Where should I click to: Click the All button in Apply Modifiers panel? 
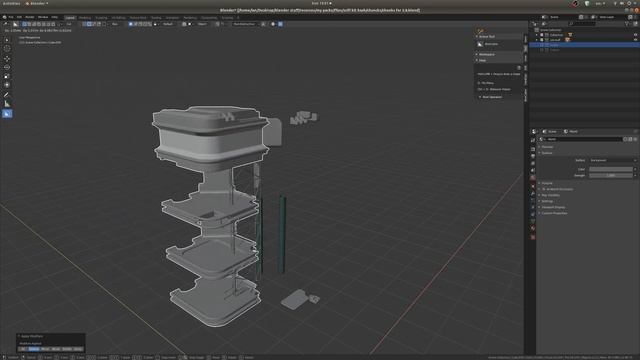[23, 349]
